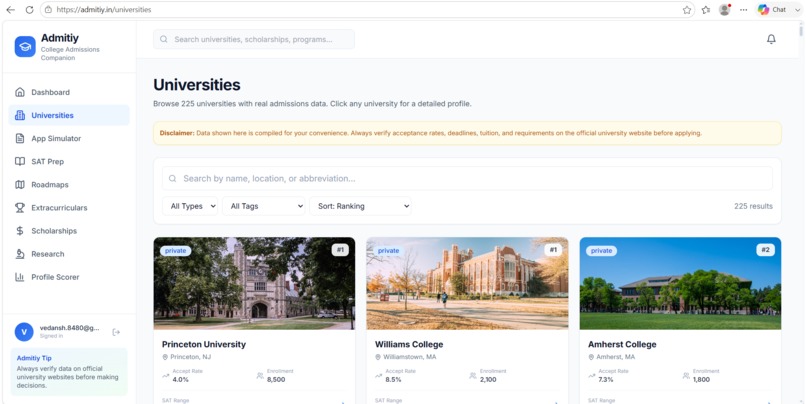This screenshot has width=806, height=404.
Task: Click the Admitiy Tip heading
Action: 34,358
